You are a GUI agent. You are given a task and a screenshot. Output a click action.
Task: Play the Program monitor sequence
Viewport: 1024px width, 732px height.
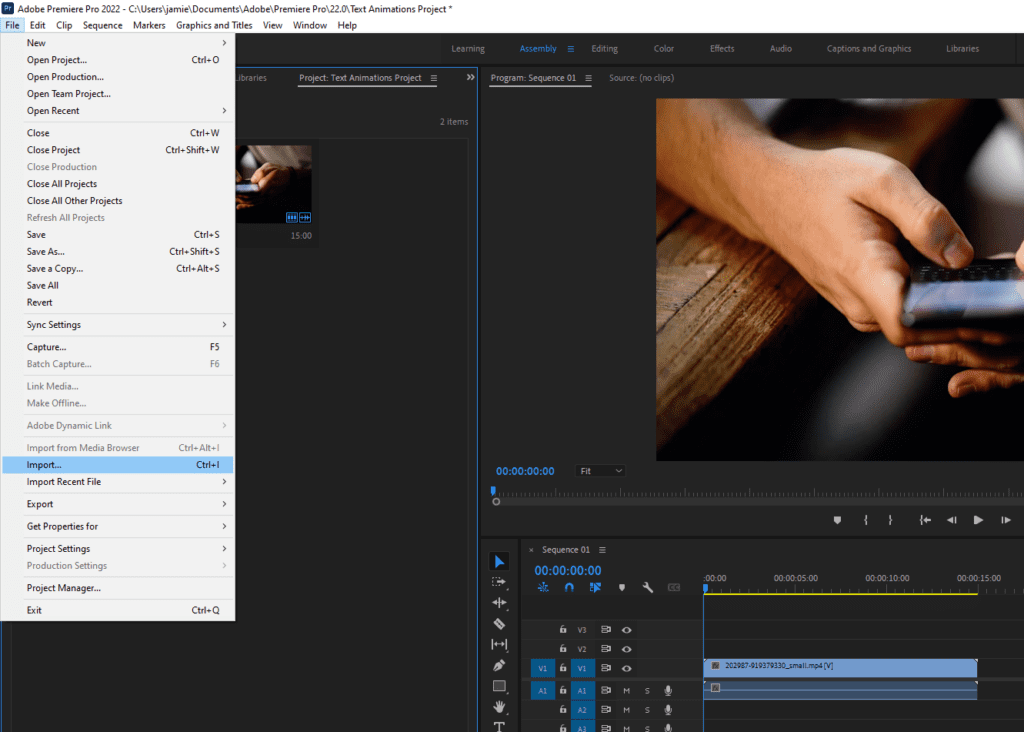(978, 520)
